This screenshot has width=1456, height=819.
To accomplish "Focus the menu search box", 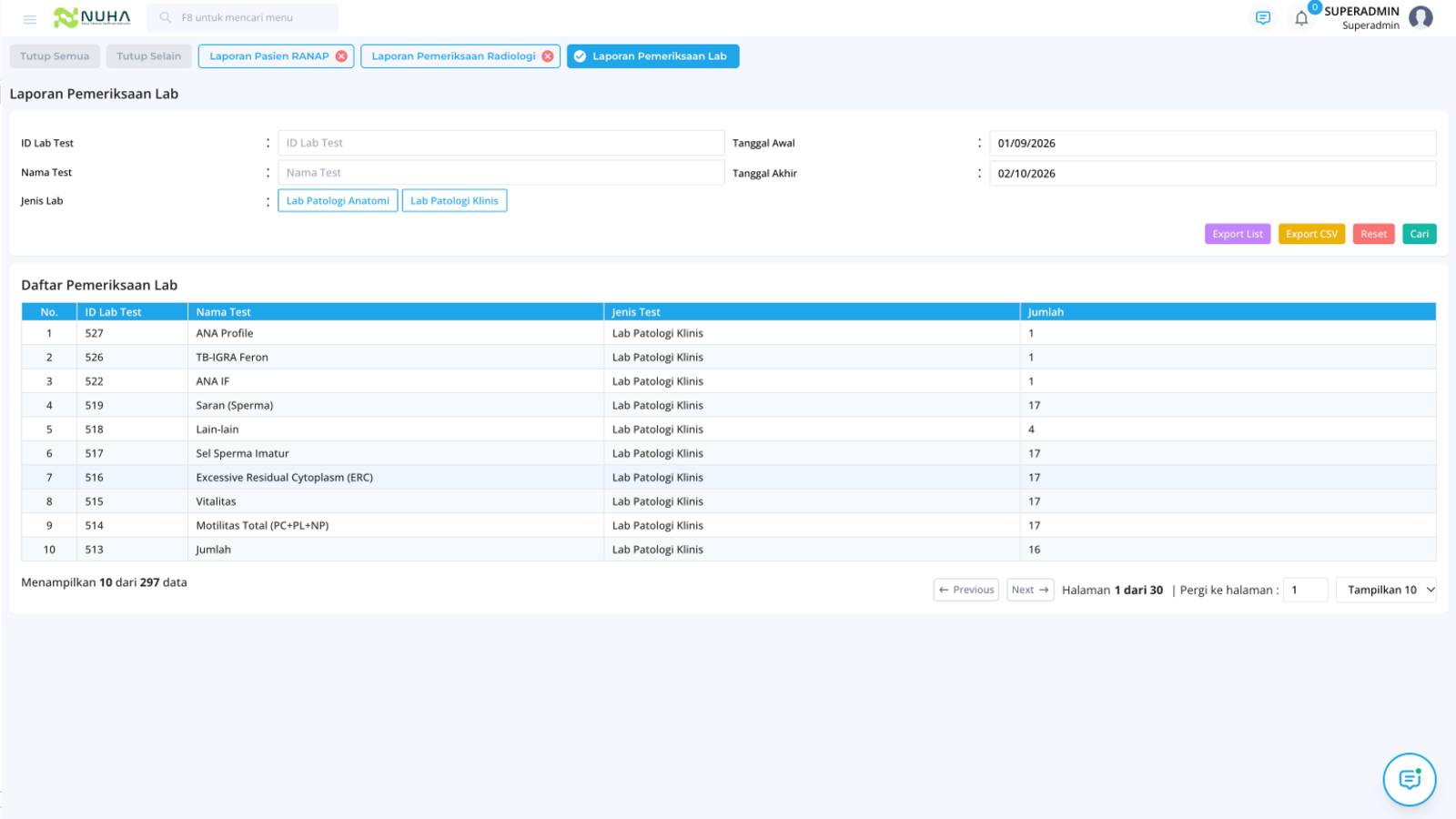I will click(x=242, y=17).
